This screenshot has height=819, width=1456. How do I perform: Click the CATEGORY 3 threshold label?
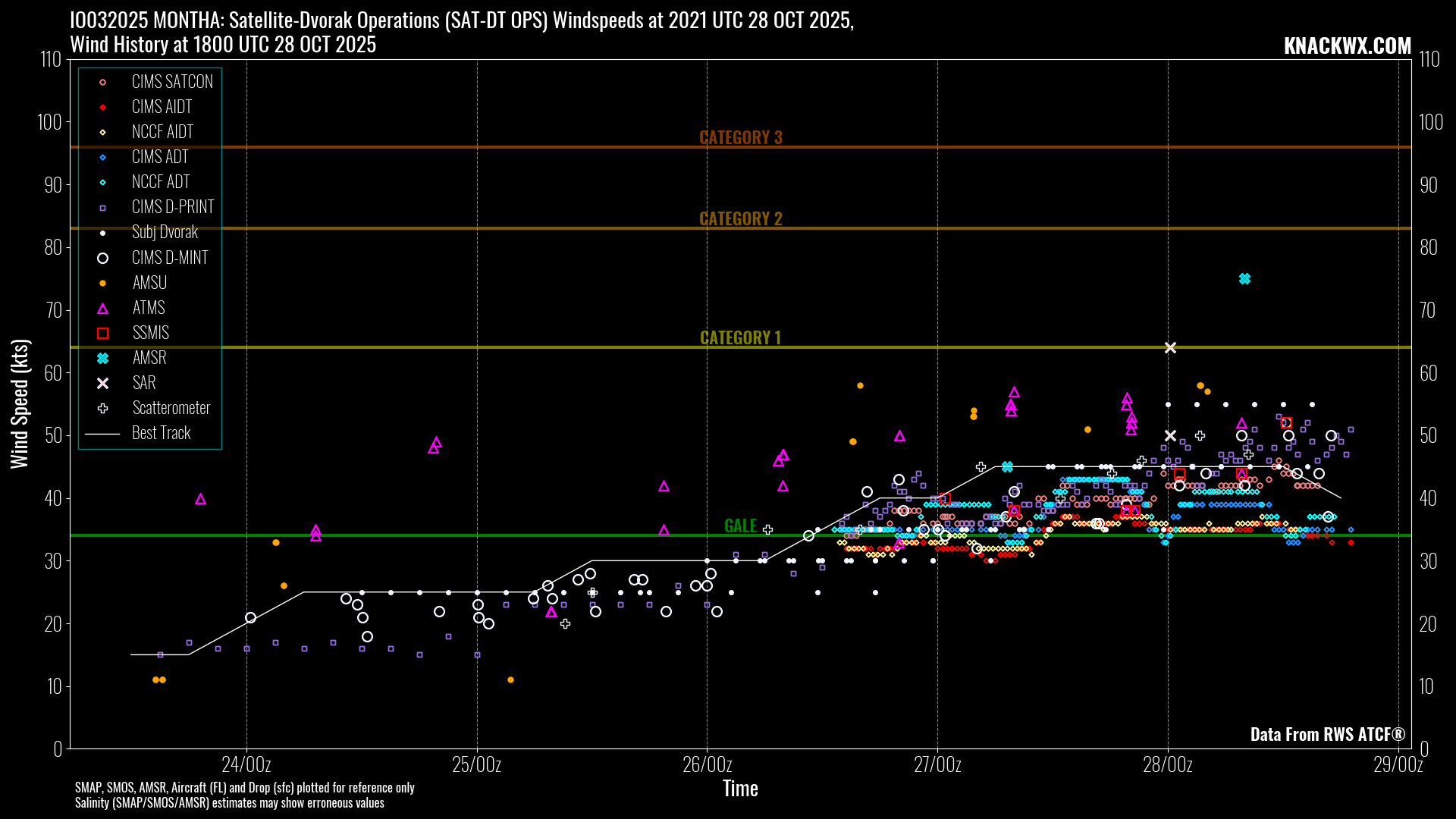[740, 137]
